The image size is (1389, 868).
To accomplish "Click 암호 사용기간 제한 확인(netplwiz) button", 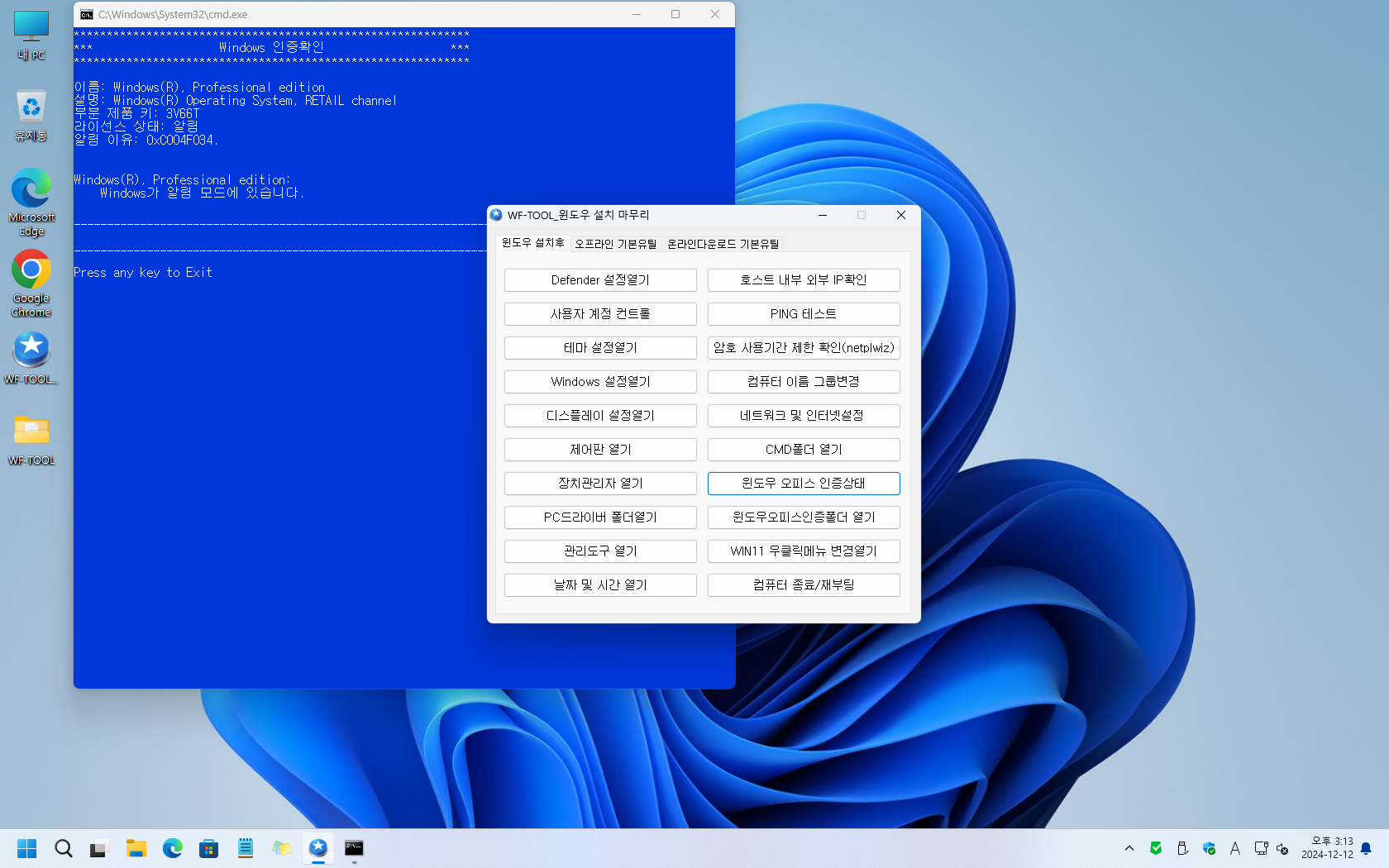I will point(804,348).
